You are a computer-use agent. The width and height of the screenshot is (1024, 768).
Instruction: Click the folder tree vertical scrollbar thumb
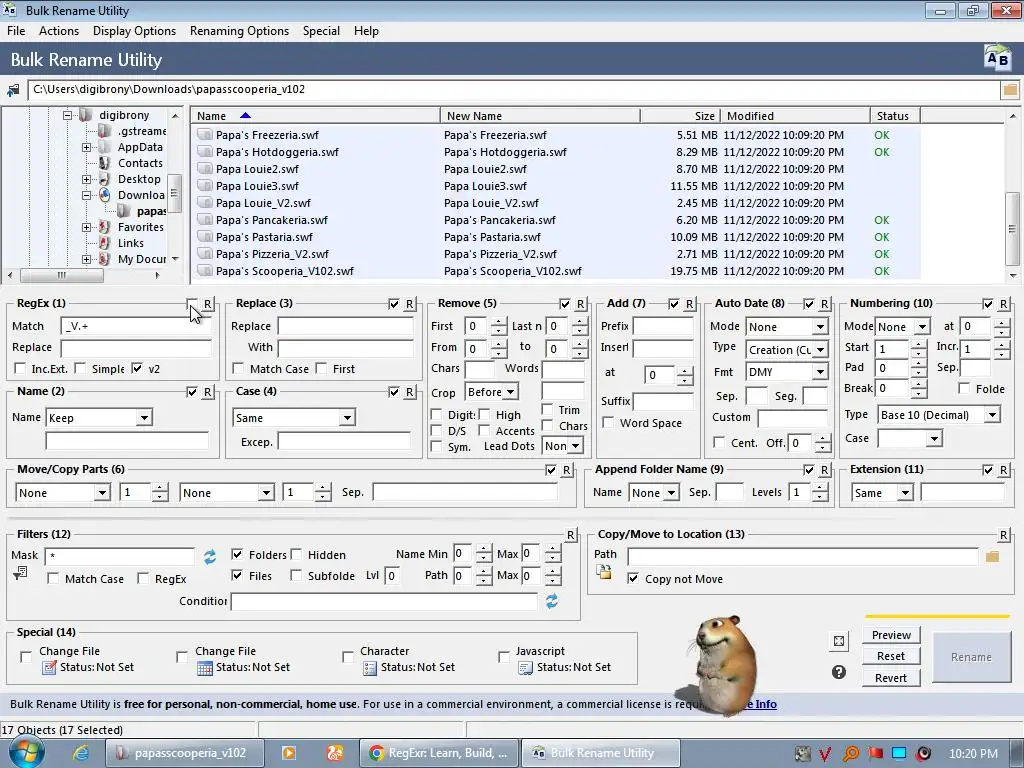(x=174, y=193)
